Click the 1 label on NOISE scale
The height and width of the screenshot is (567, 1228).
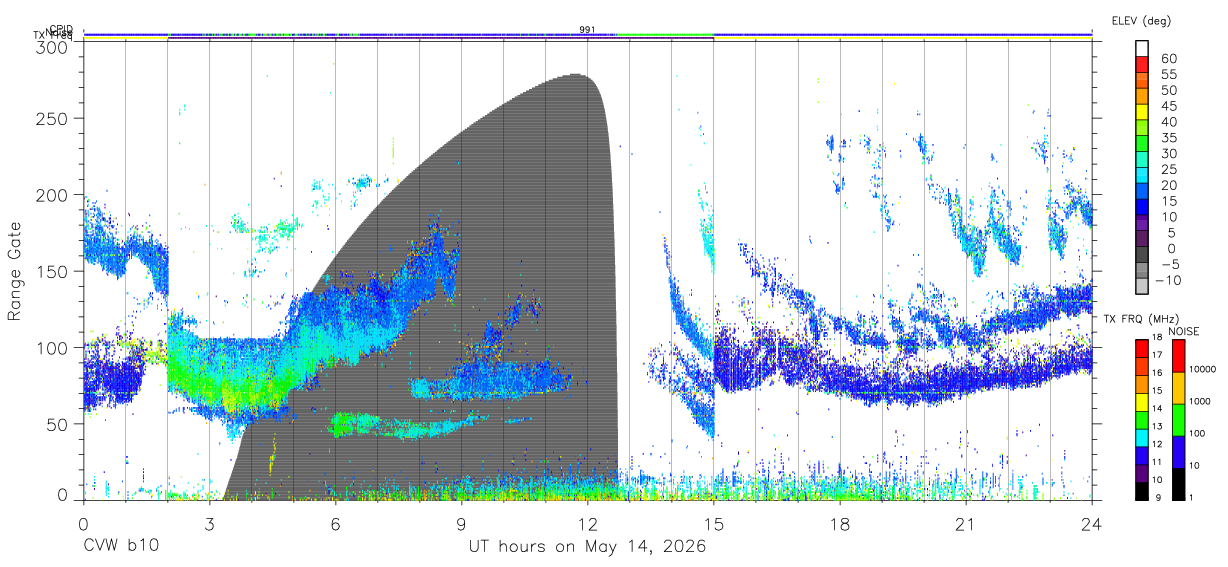pos(1191,498)
